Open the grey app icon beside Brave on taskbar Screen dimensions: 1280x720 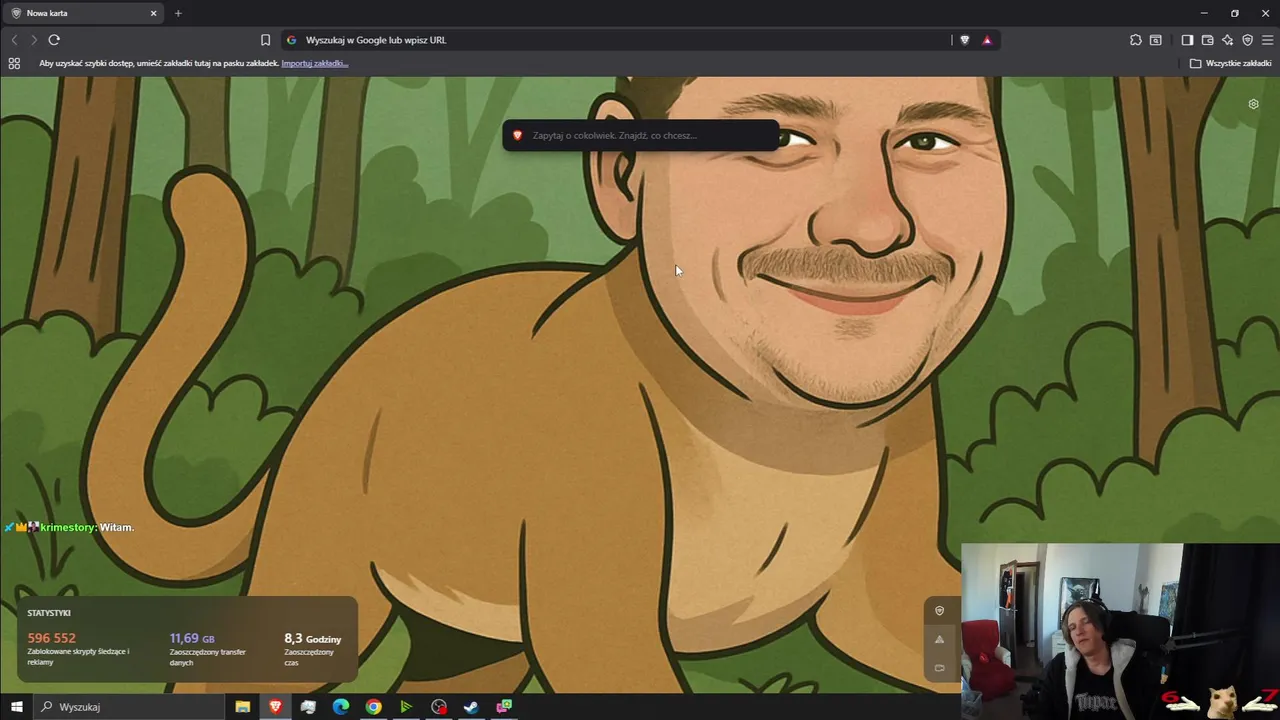click(308, 707)
